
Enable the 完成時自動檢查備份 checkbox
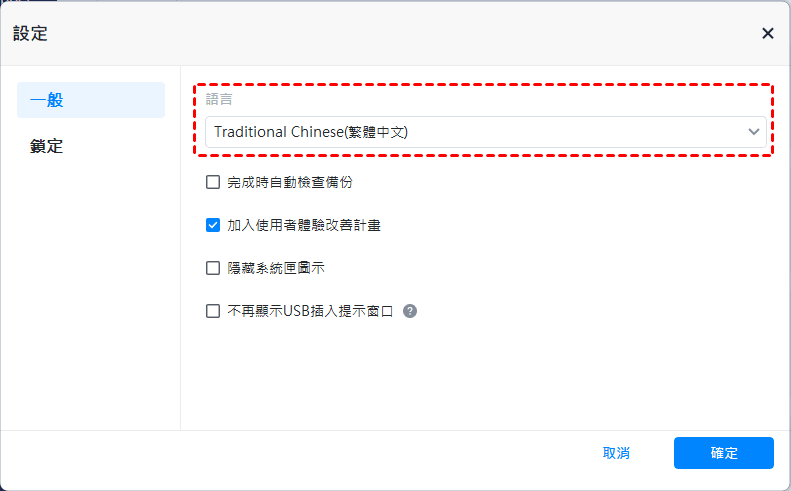(213, 182)
